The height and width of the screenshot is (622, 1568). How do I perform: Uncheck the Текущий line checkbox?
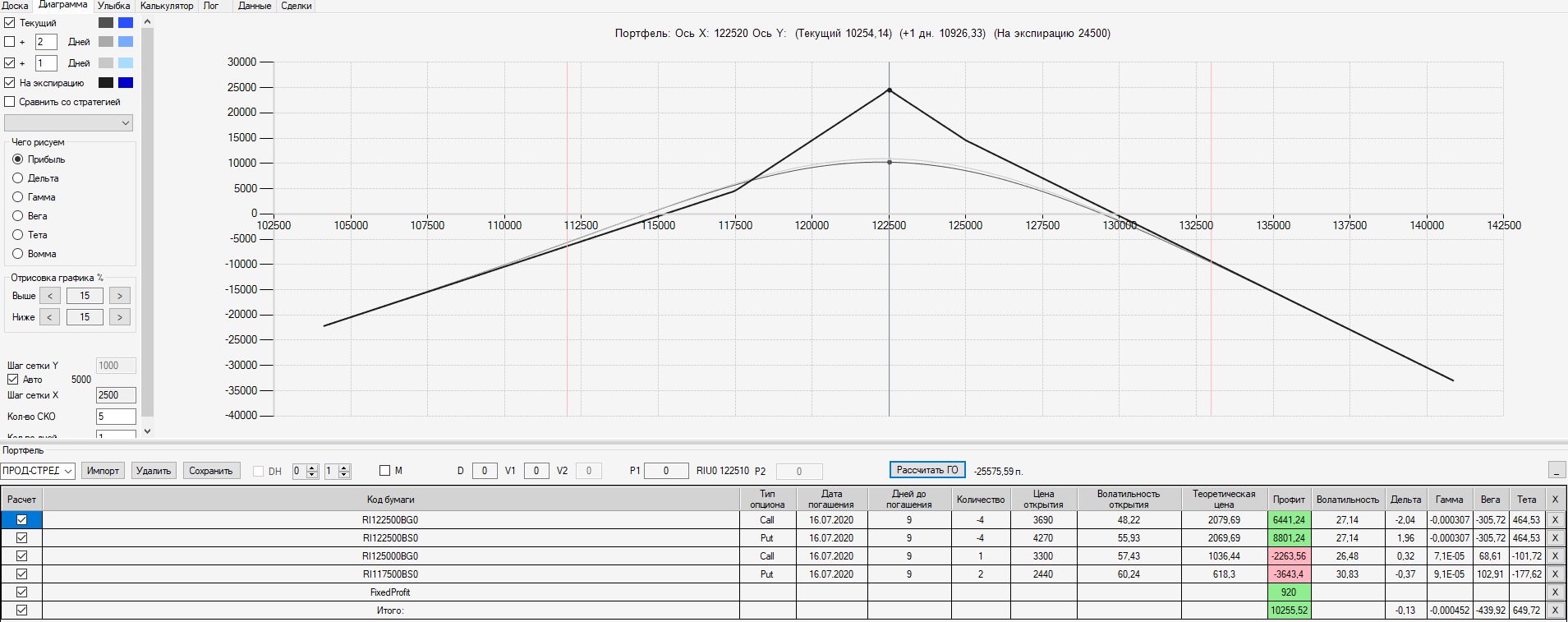(x=10, y=23)
